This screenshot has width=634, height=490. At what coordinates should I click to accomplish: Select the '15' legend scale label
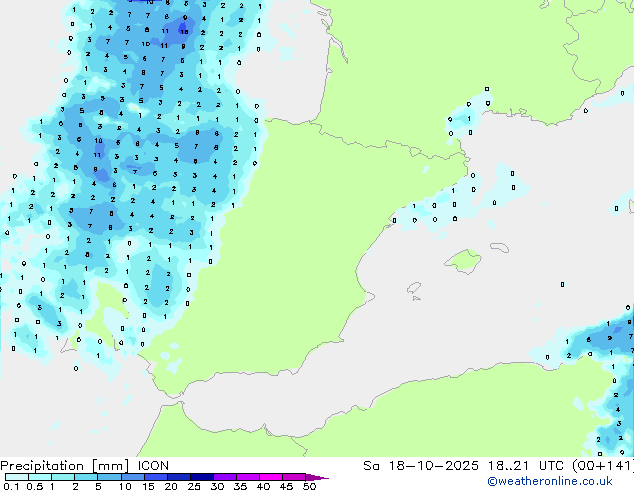click(148, 486)
